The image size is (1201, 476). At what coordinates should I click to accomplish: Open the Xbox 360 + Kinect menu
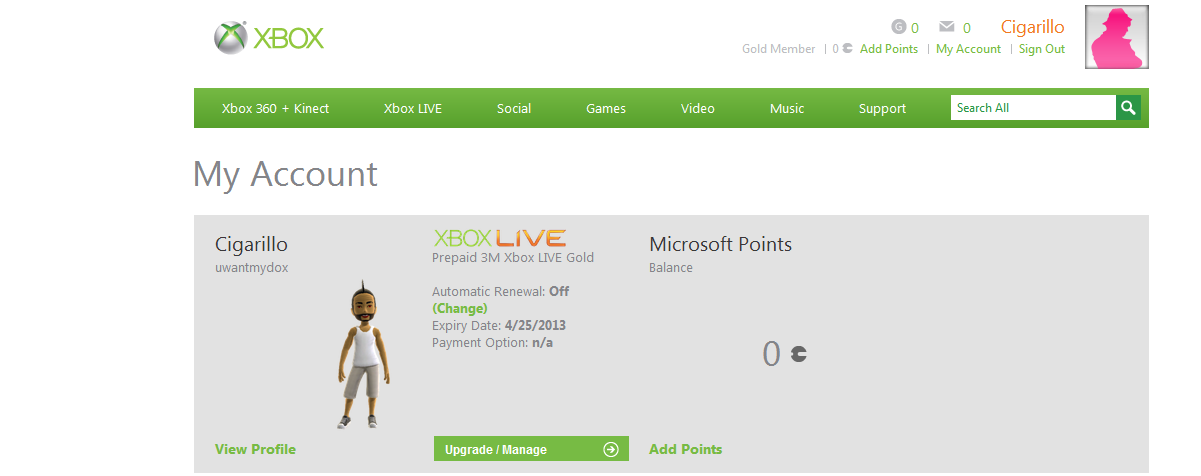[x=275, y=108]
